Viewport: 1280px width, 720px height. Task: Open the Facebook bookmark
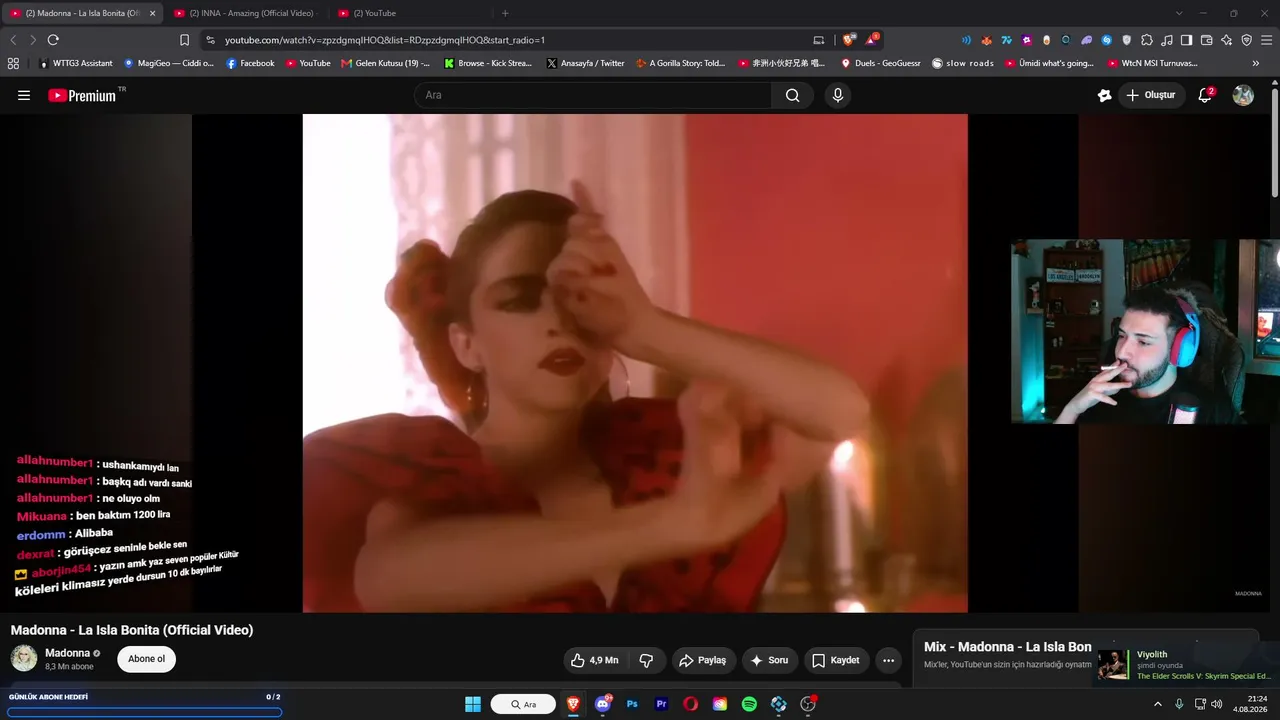coord(250,63)
